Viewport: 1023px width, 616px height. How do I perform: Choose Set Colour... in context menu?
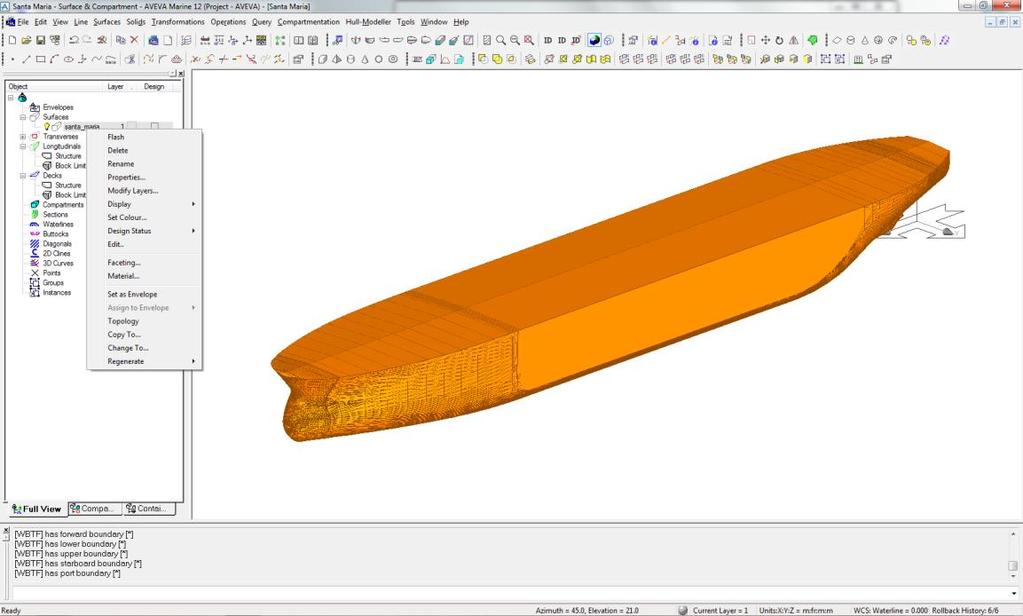144,217
